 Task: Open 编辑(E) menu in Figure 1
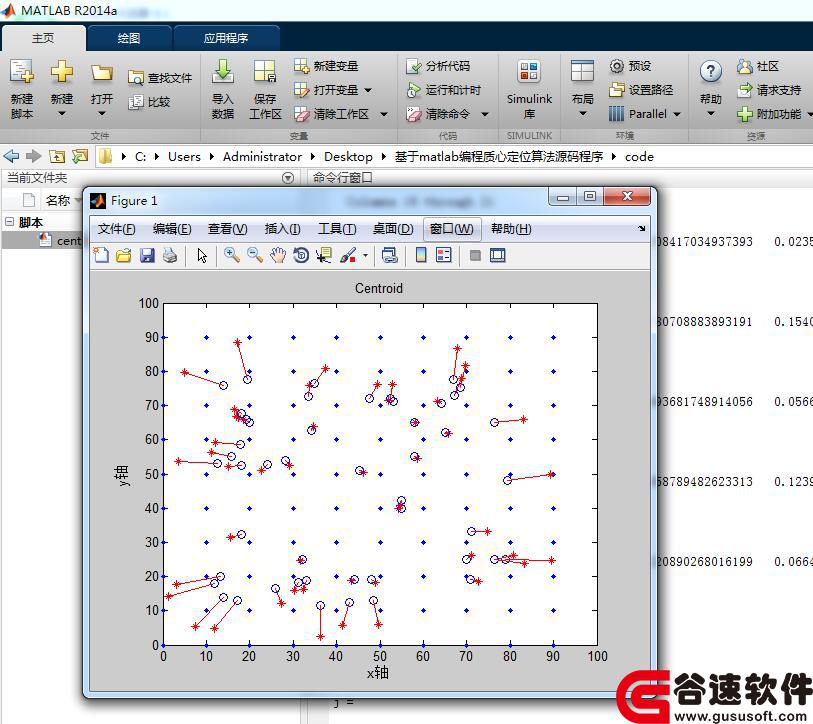click(x=172, y=229)
